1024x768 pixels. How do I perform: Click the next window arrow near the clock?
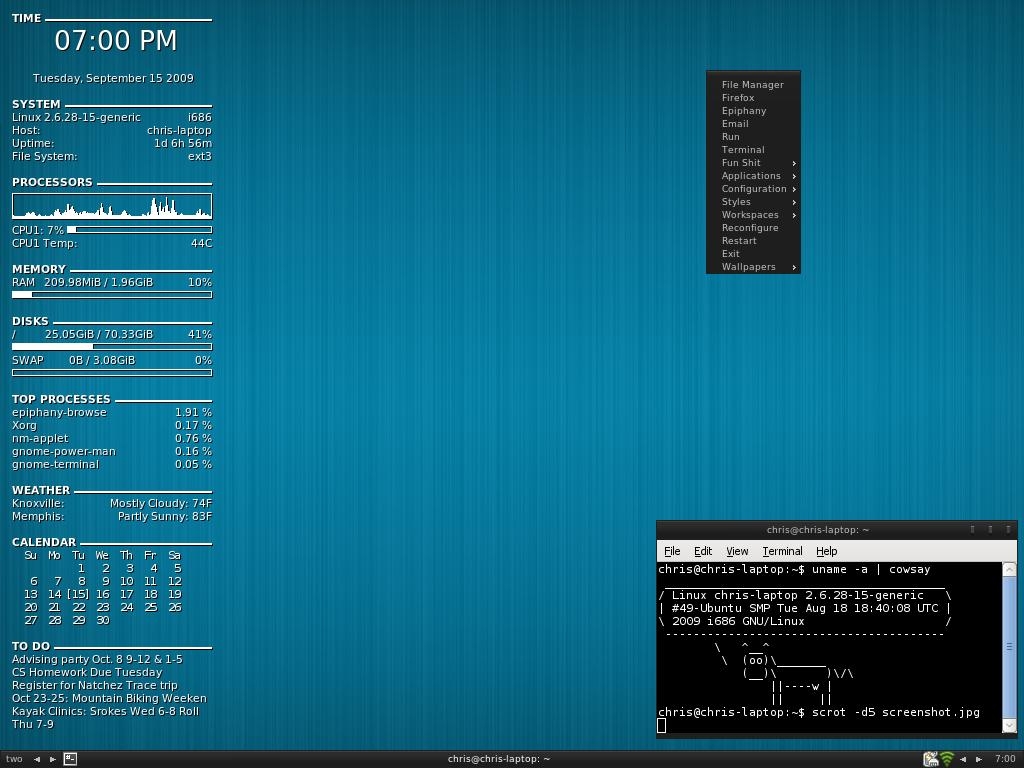point(978,759)
